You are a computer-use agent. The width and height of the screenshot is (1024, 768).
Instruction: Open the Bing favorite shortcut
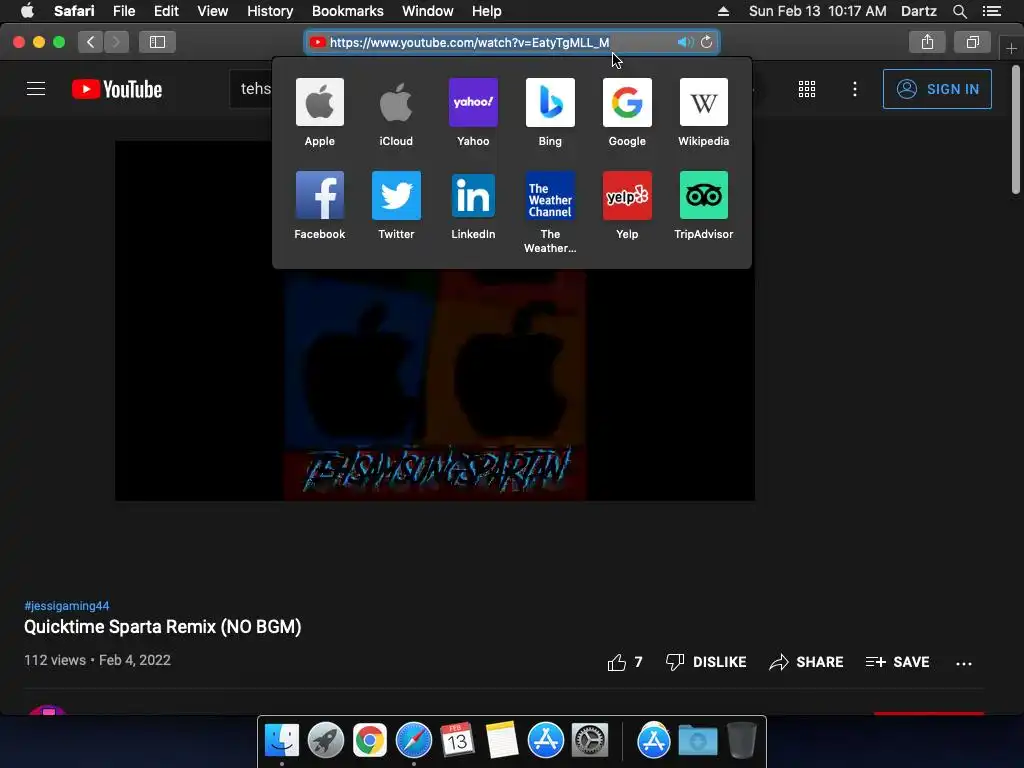(550, 112)
